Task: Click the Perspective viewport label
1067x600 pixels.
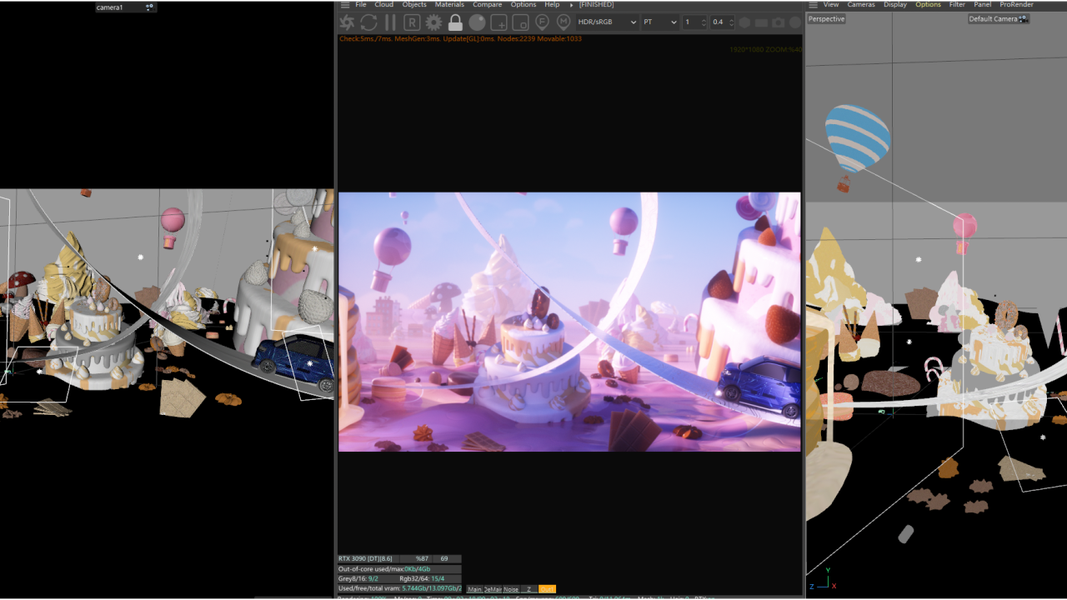Action: 826,19
